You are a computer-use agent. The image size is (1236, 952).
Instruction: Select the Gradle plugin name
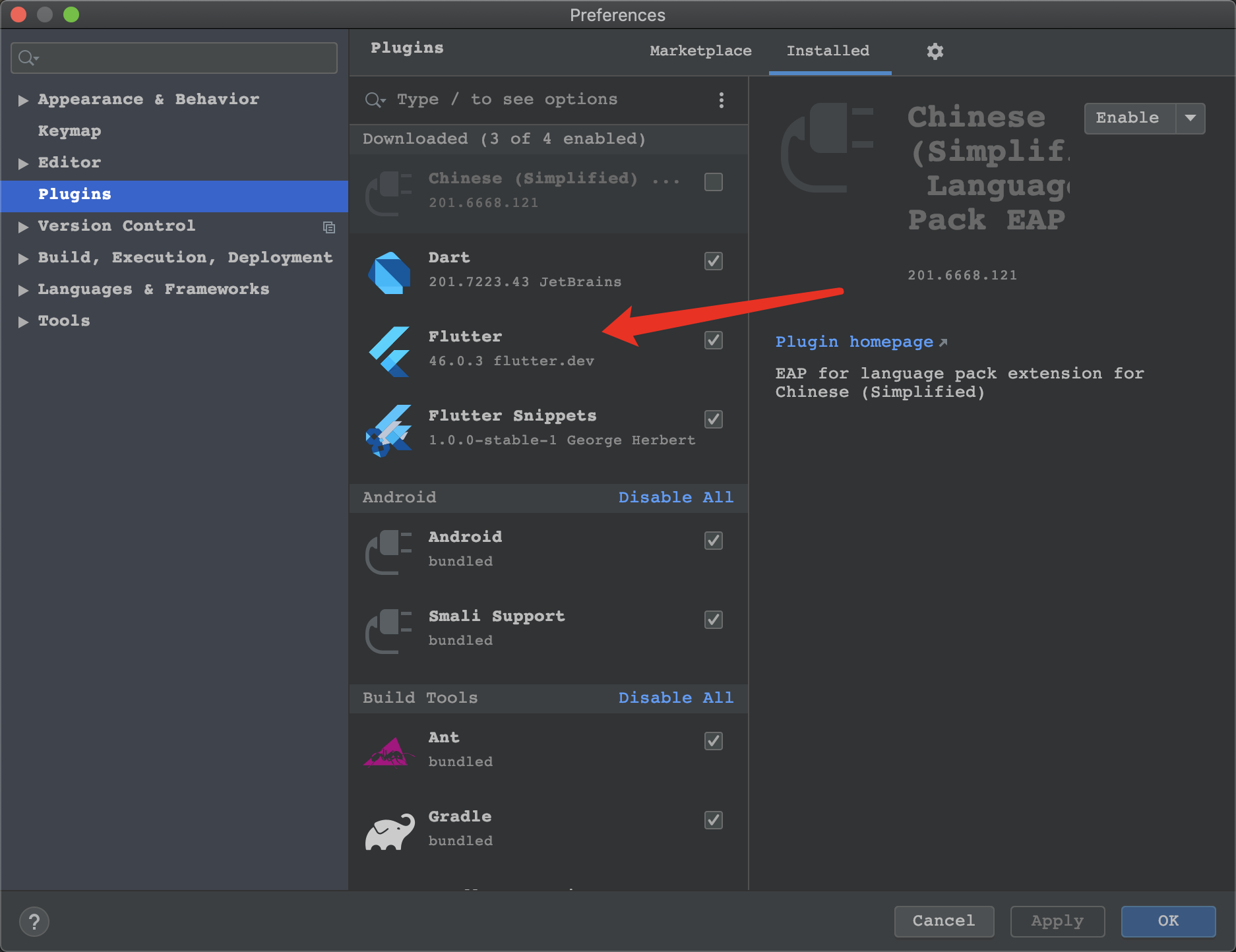[460, 817]
